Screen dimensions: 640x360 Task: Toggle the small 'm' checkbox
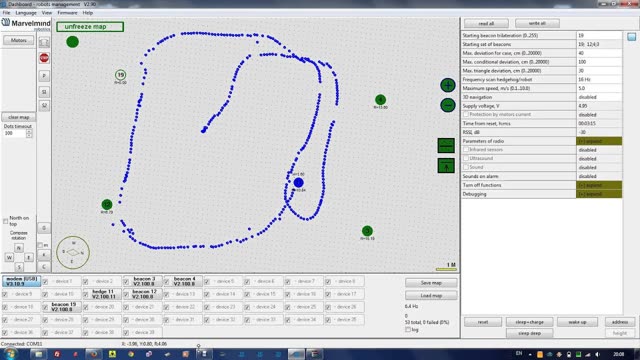click(40, 245)
